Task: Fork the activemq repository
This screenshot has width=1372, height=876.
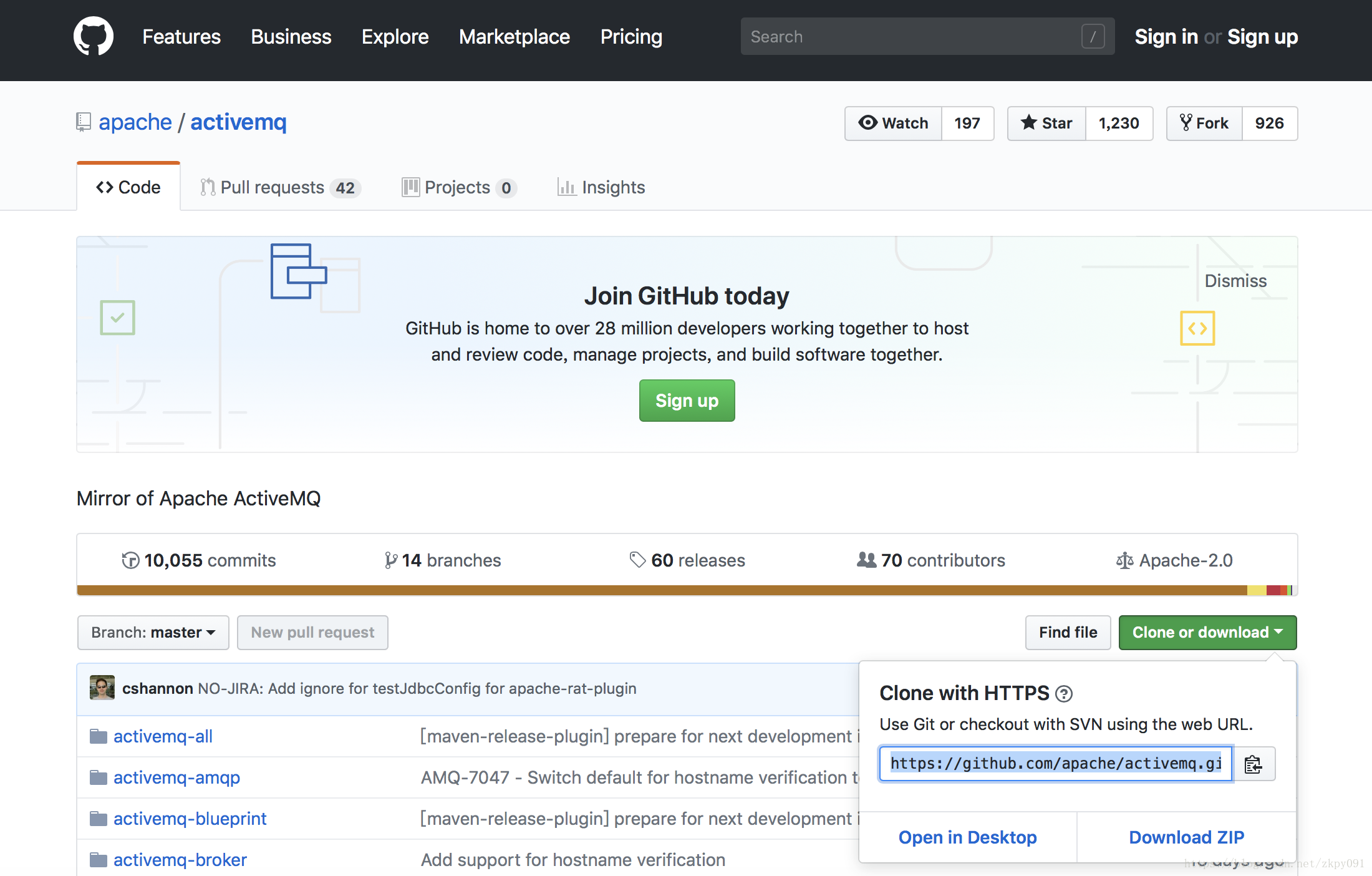Action: (1204, 123)
